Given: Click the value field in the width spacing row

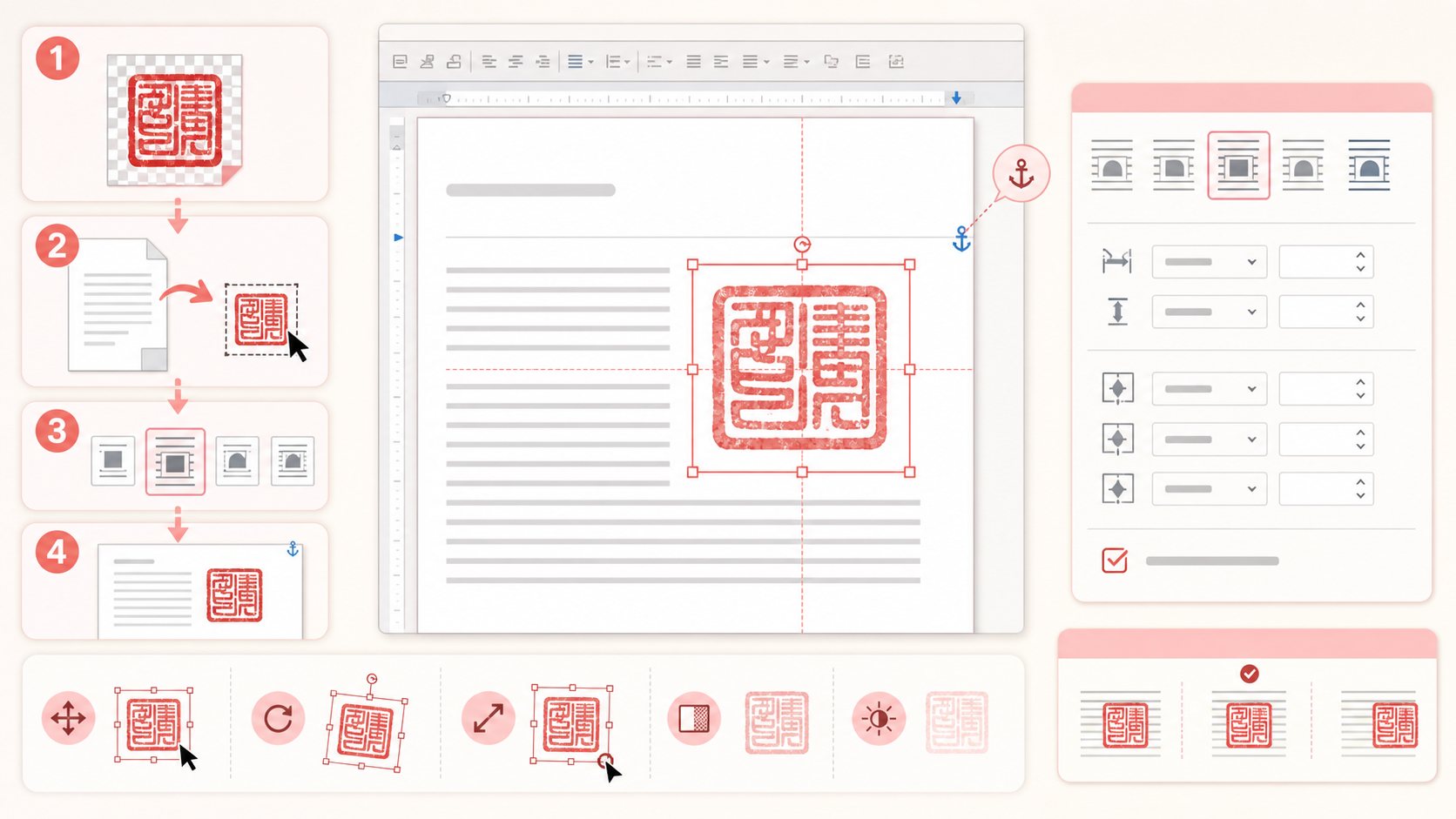Looking at the screenshot, I should [1325, 262].
